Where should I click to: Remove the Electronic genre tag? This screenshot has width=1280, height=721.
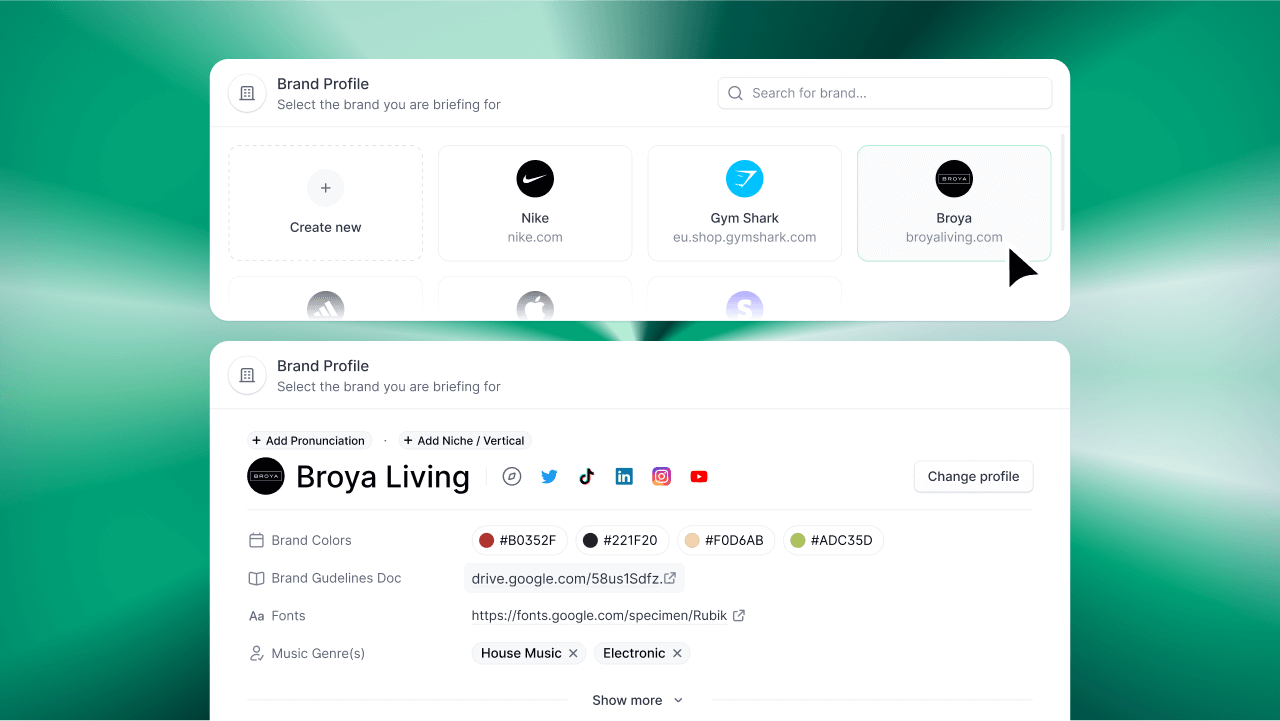click(x=677, y=653)
